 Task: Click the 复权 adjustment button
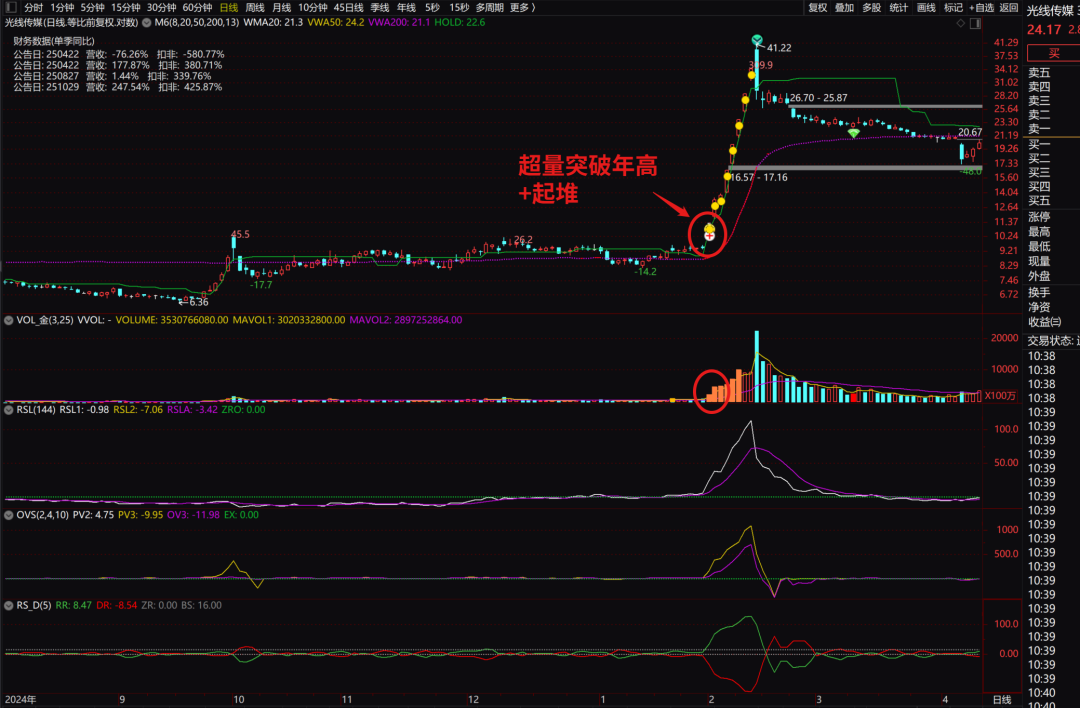tap(818, 8)
